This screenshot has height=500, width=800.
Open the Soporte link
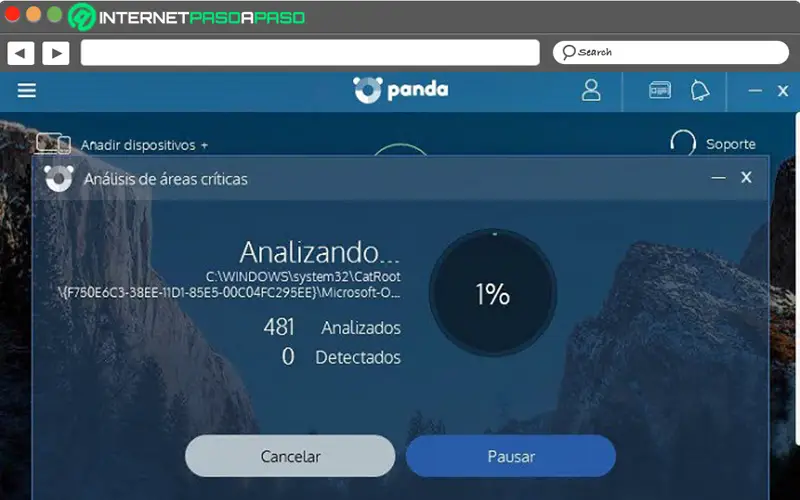click(731, 144)
